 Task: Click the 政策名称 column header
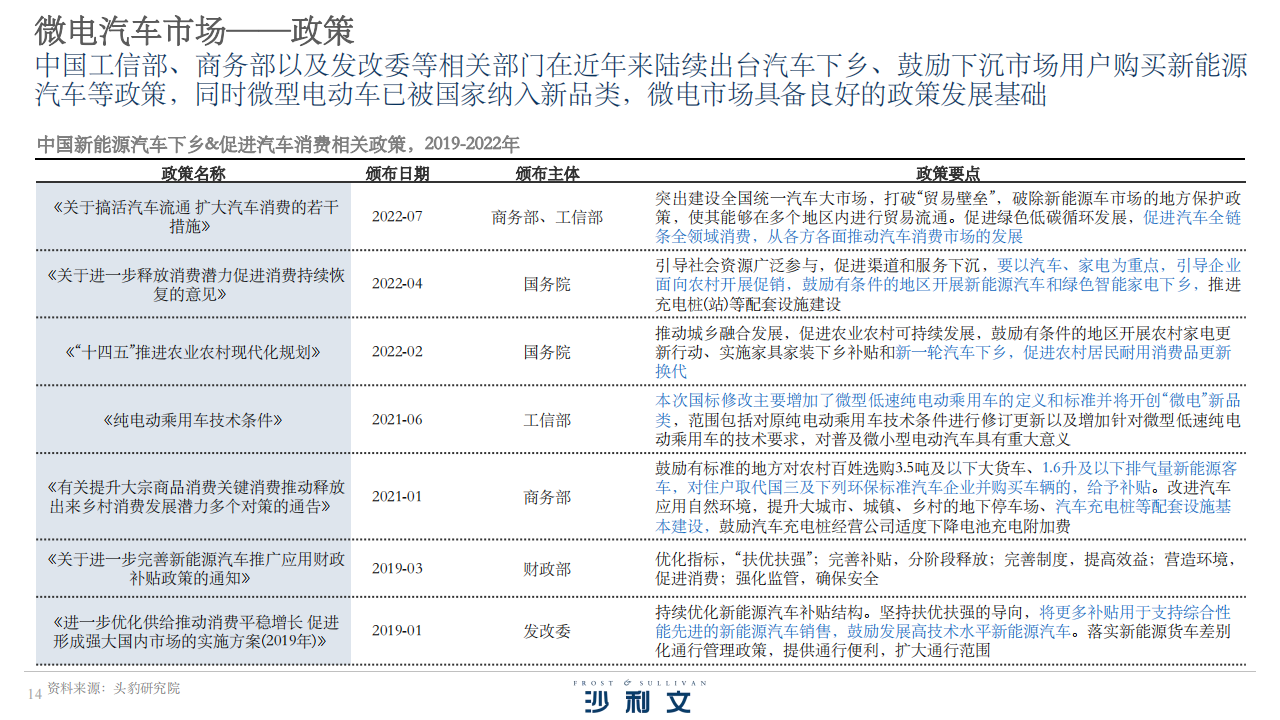coord(194,173)
